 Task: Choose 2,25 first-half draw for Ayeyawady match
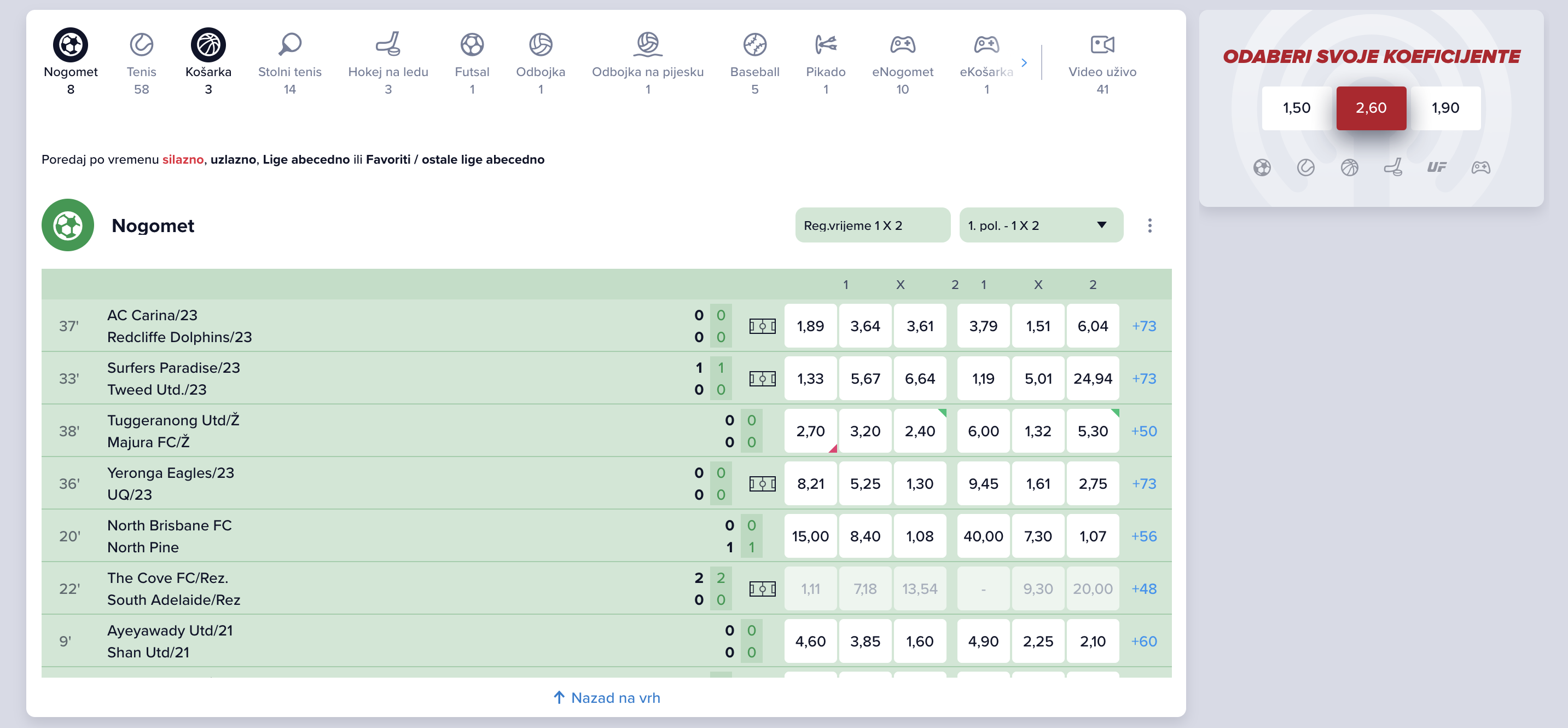tap(1038, 642)
